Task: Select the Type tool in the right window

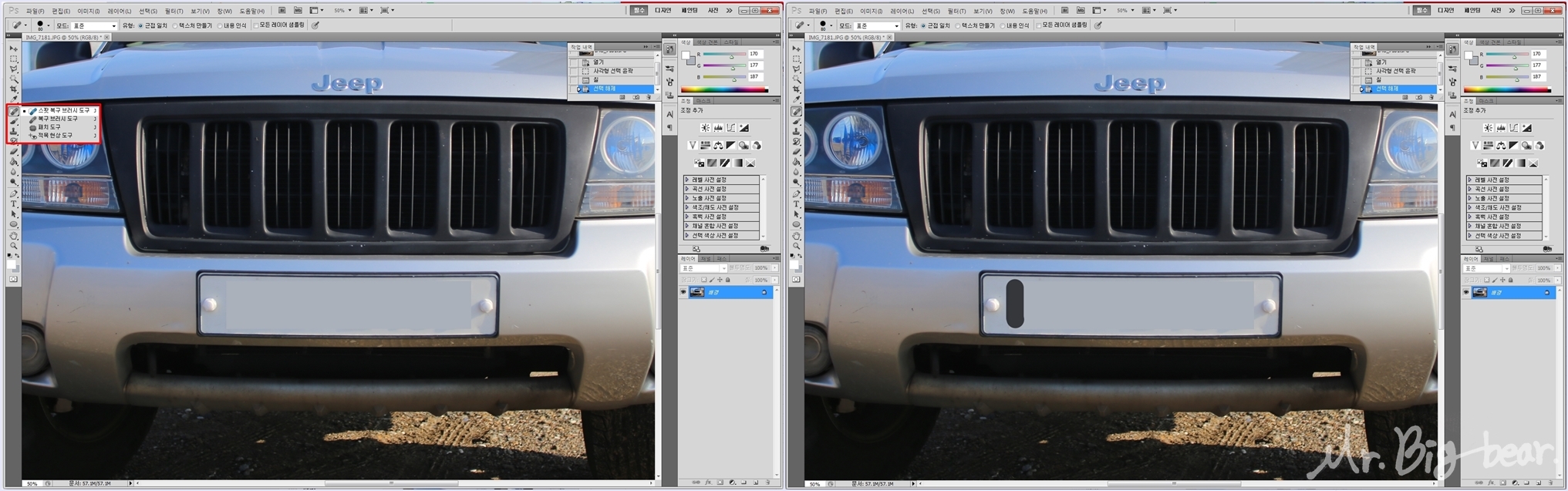Action: [x=797, y=203]
